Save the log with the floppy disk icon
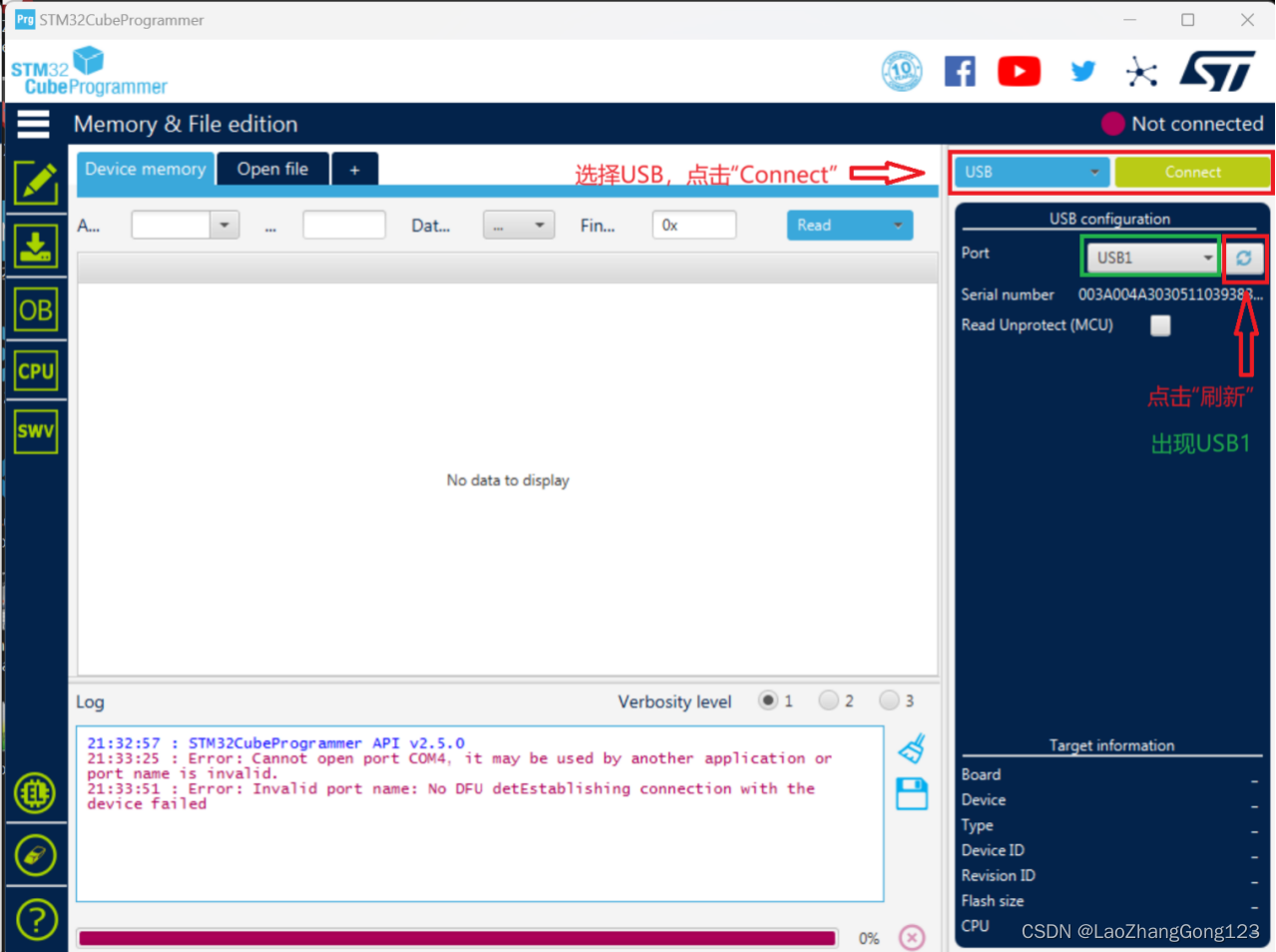1276x952 pixels. pos(911,793)
